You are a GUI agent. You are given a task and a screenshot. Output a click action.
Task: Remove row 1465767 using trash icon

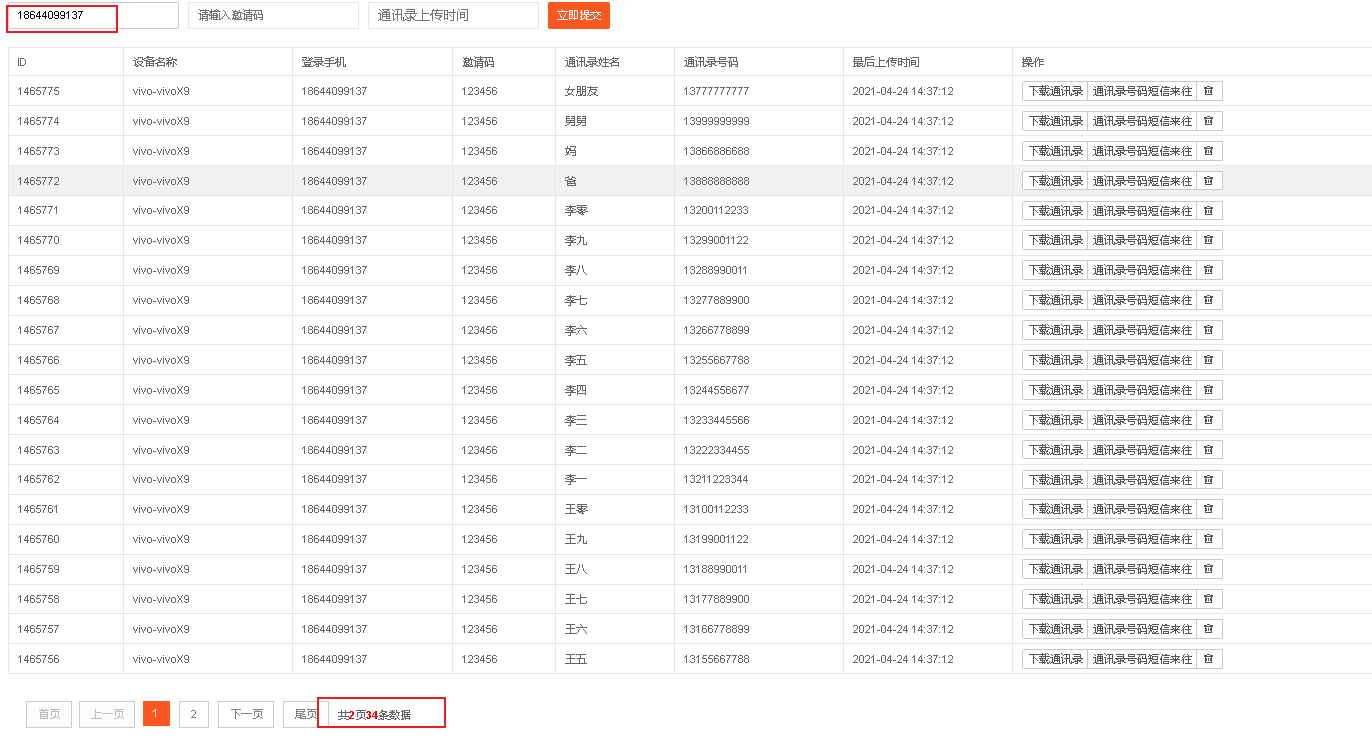pyautogui.click(x=1209, y=330)
